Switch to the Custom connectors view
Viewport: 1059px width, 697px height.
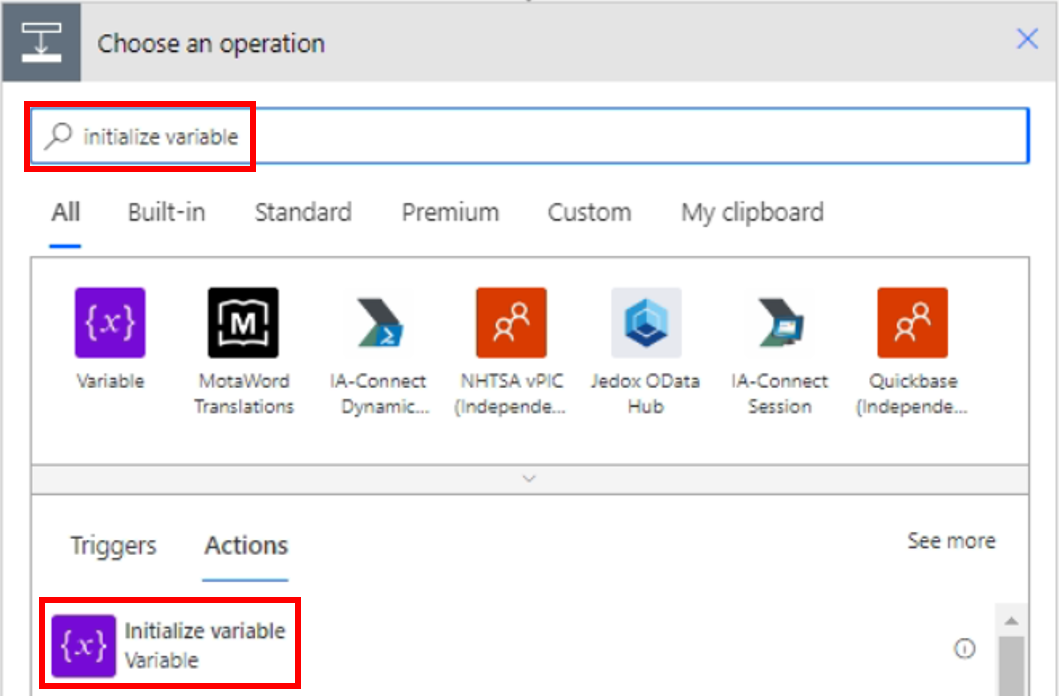pyautogui.click(x=589, y=212)
